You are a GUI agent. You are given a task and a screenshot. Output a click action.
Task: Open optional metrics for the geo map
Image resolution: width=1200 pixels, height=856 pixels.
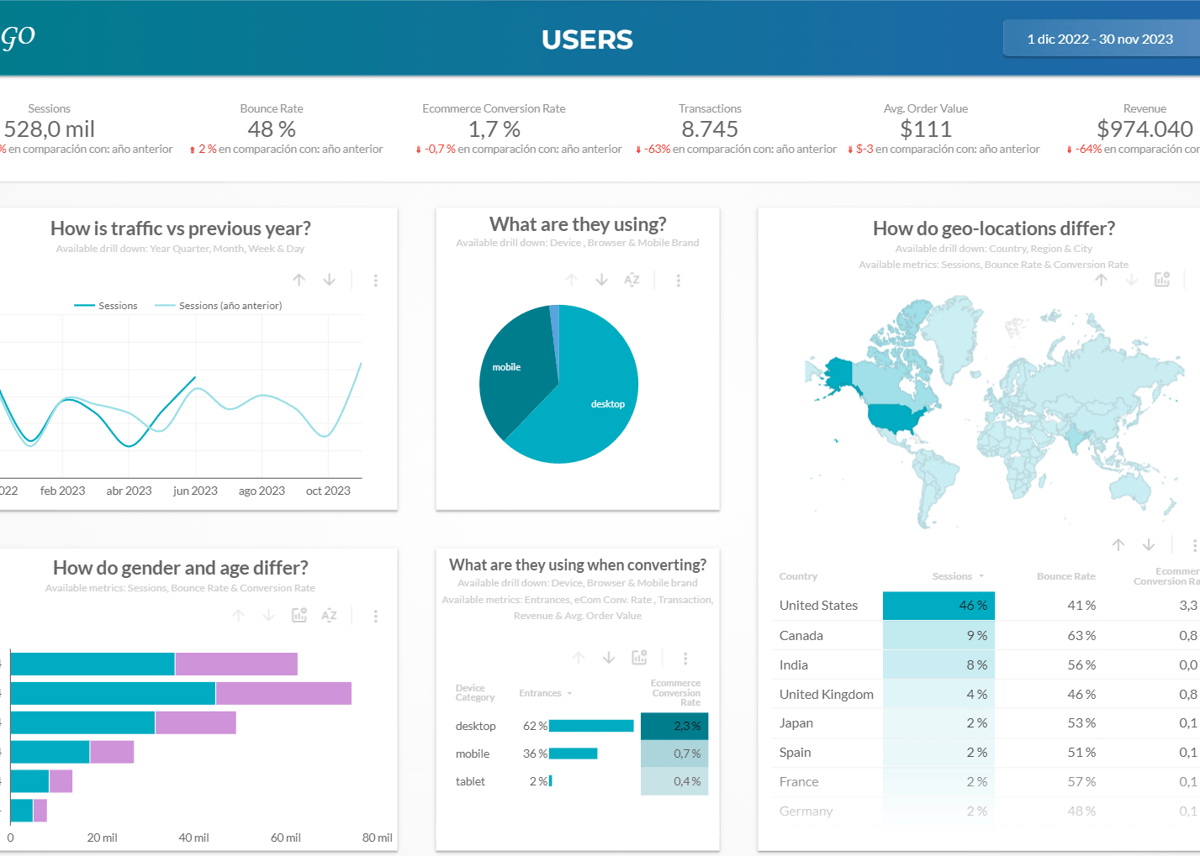(1162, 280)
